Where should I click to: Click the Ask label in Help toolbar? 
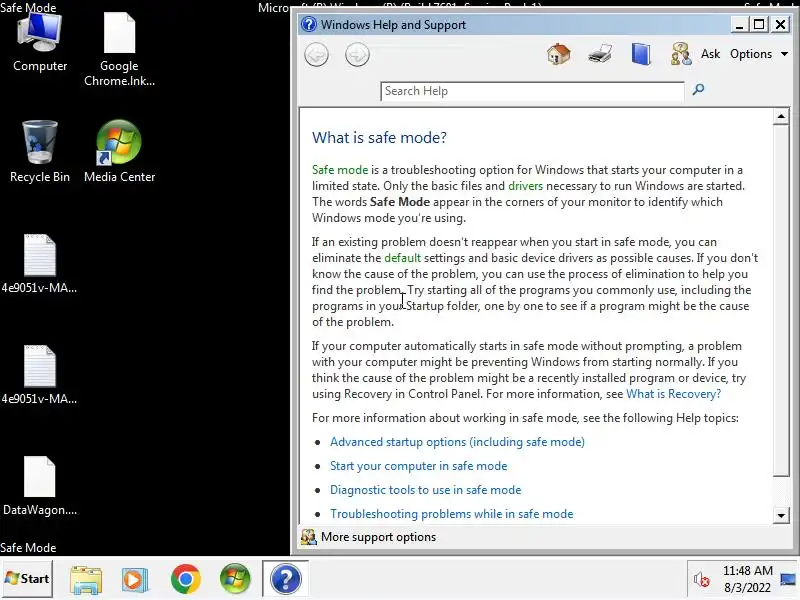(710, 54)
